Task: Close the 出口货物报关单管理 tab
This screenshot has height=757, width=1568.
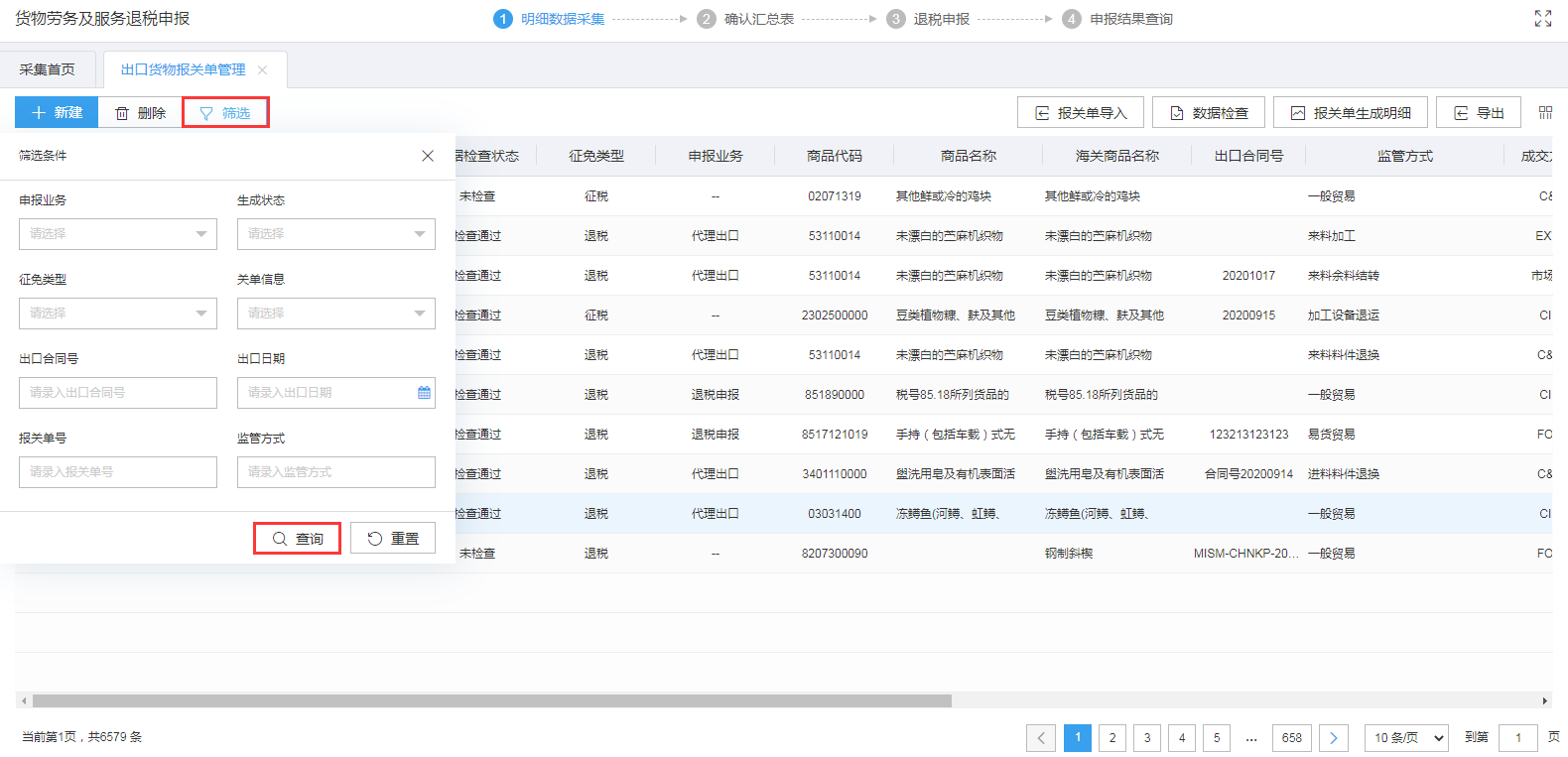Action: point(263,70)
